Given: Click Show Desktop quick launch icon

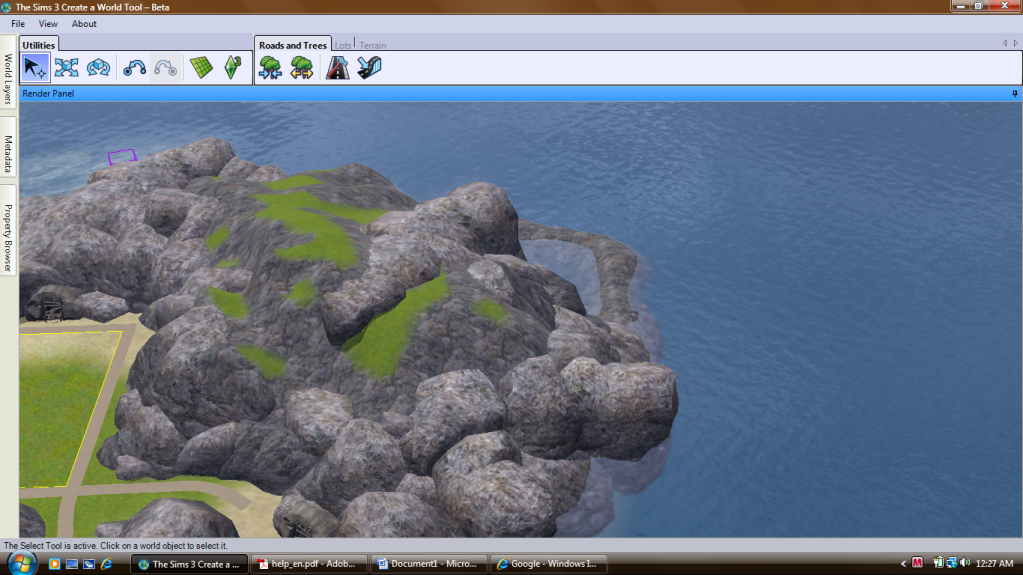Looking at the screenshot, I should 72,564.
